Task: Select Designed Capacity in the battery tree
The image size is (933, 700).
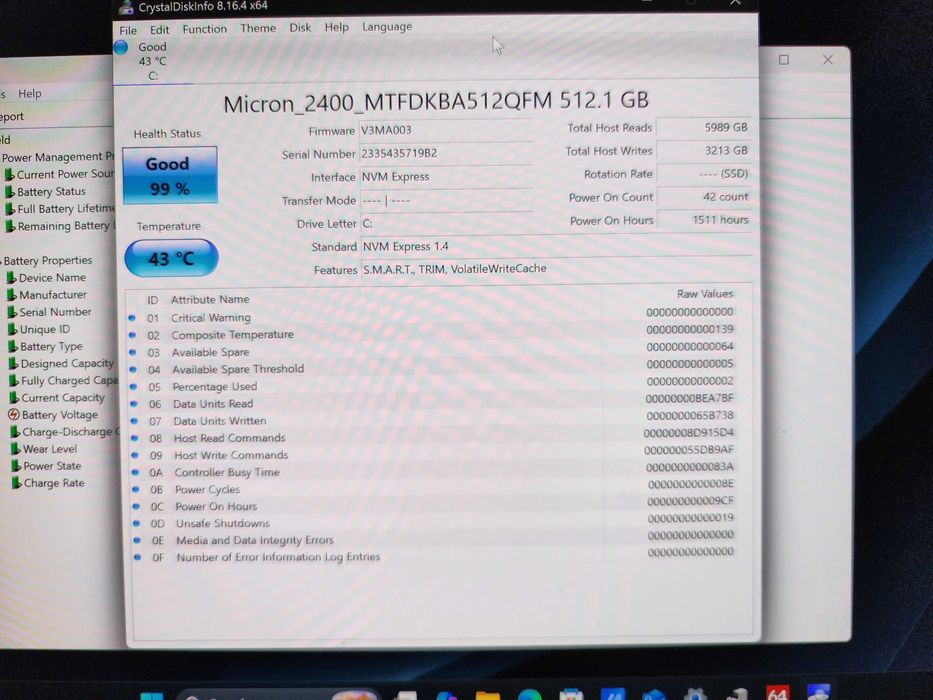Action: click(x=67, y=363)
